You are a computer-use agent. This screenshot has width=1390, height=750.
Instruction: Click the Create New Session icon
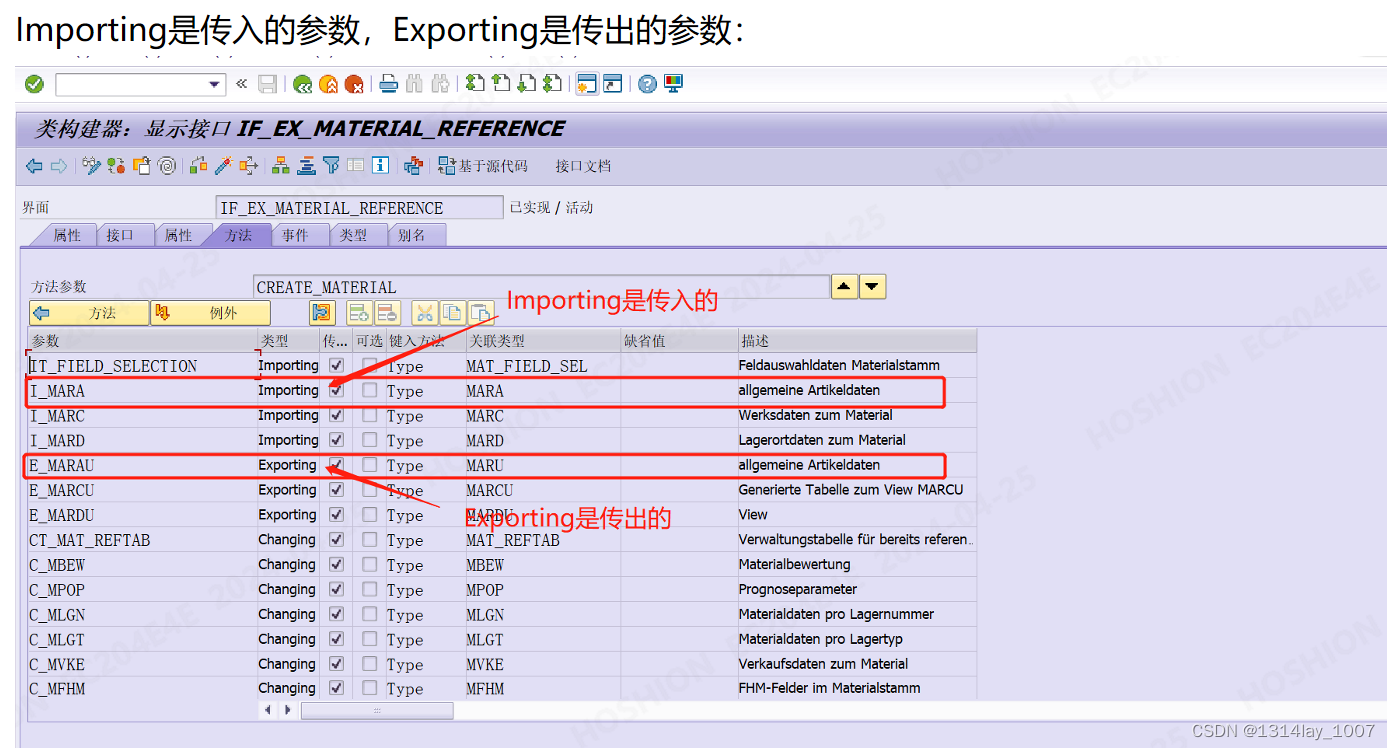click(x=587, y=84)
